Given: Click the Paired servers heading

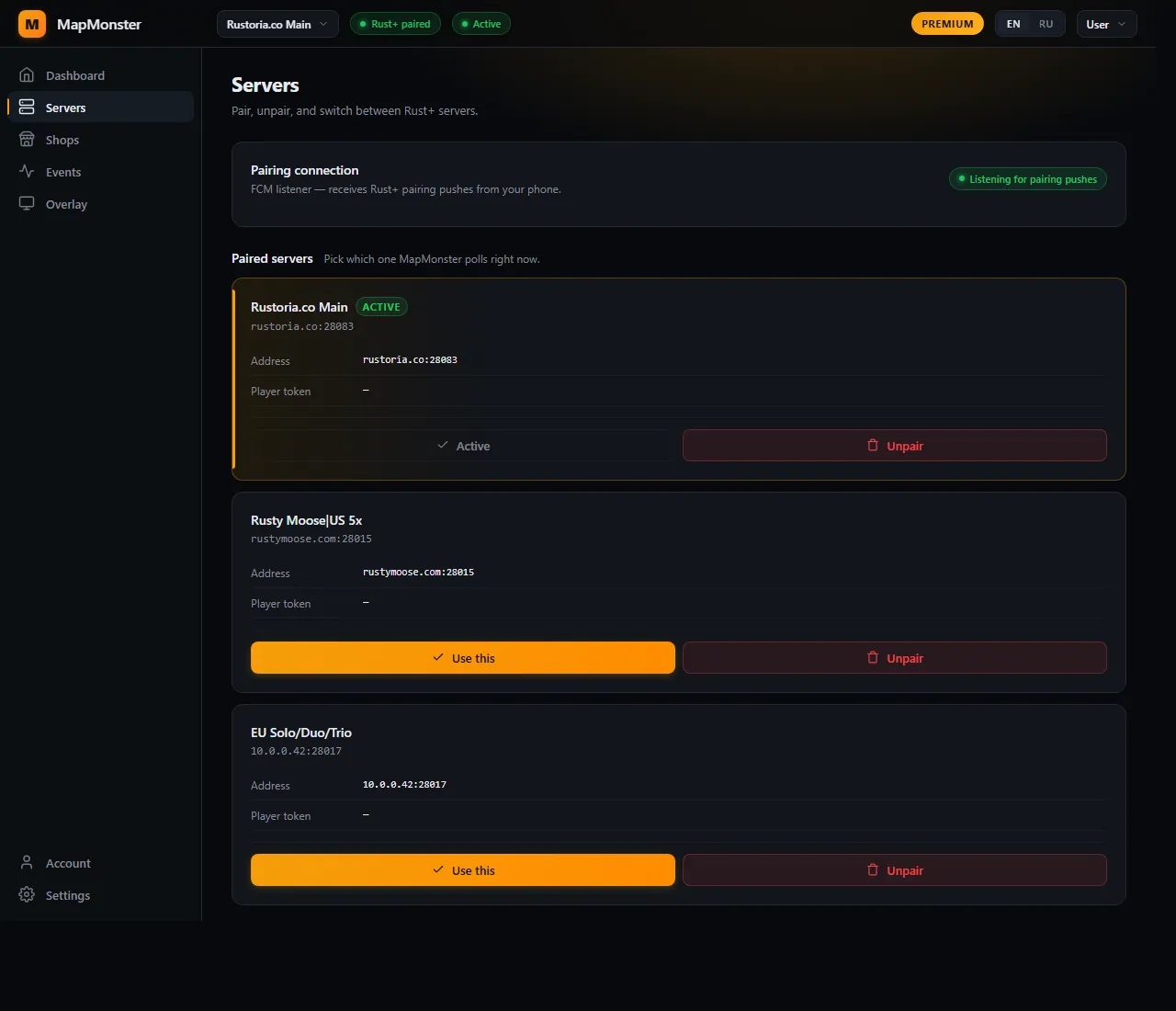Looking at the screenshot, I should coord(272,258).
